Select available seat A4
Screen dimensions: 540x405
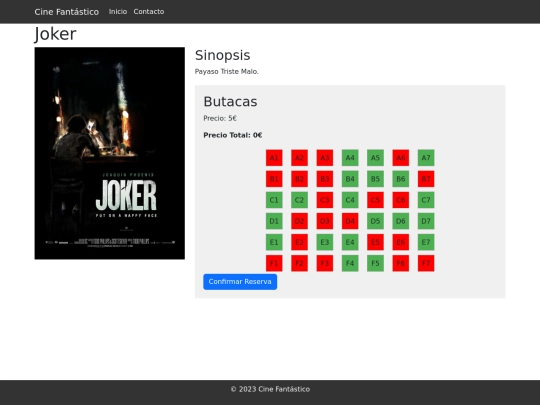[x=350, y=158]
